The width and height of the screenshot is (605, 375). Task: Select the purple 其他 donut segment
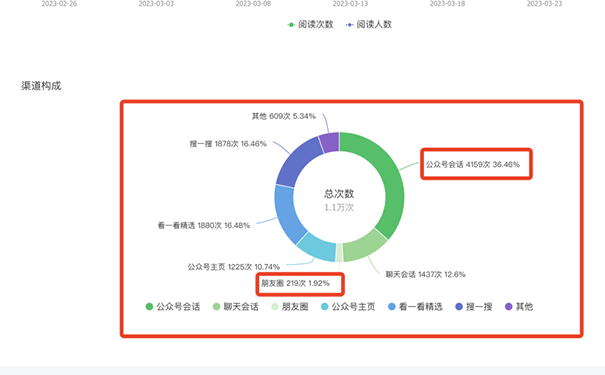click(330, 142)
